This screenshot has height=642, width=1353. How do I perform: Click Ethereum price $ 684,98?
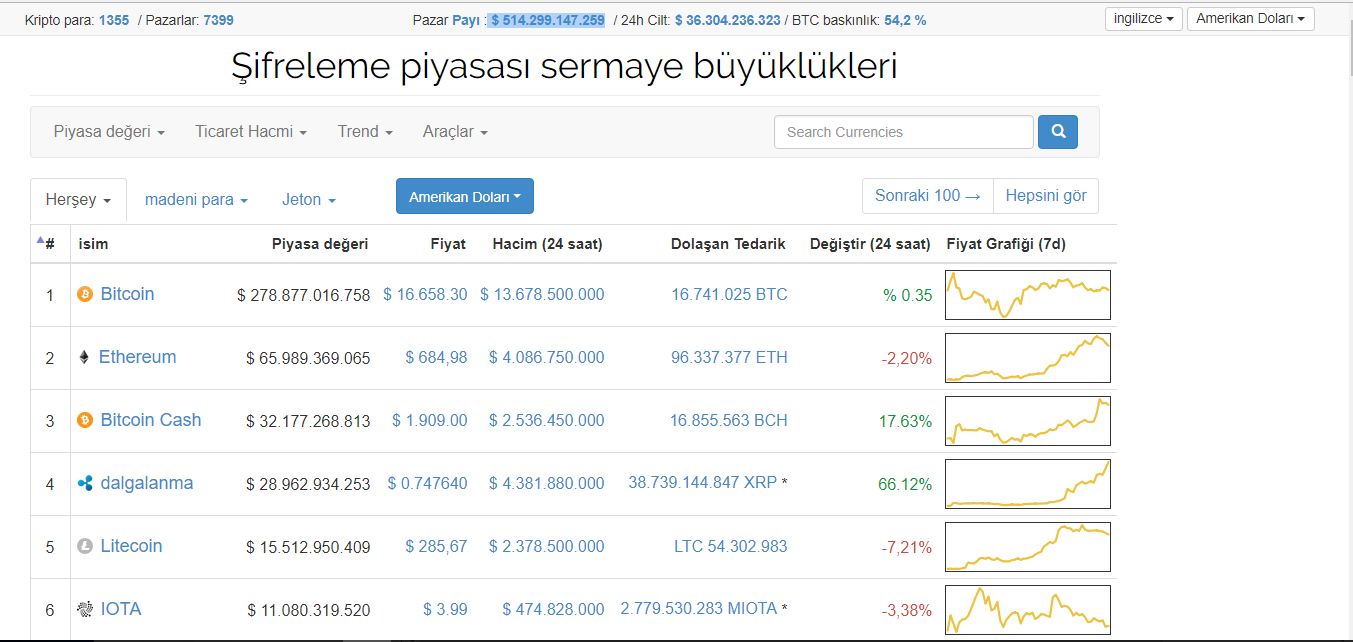coord(436,357)
